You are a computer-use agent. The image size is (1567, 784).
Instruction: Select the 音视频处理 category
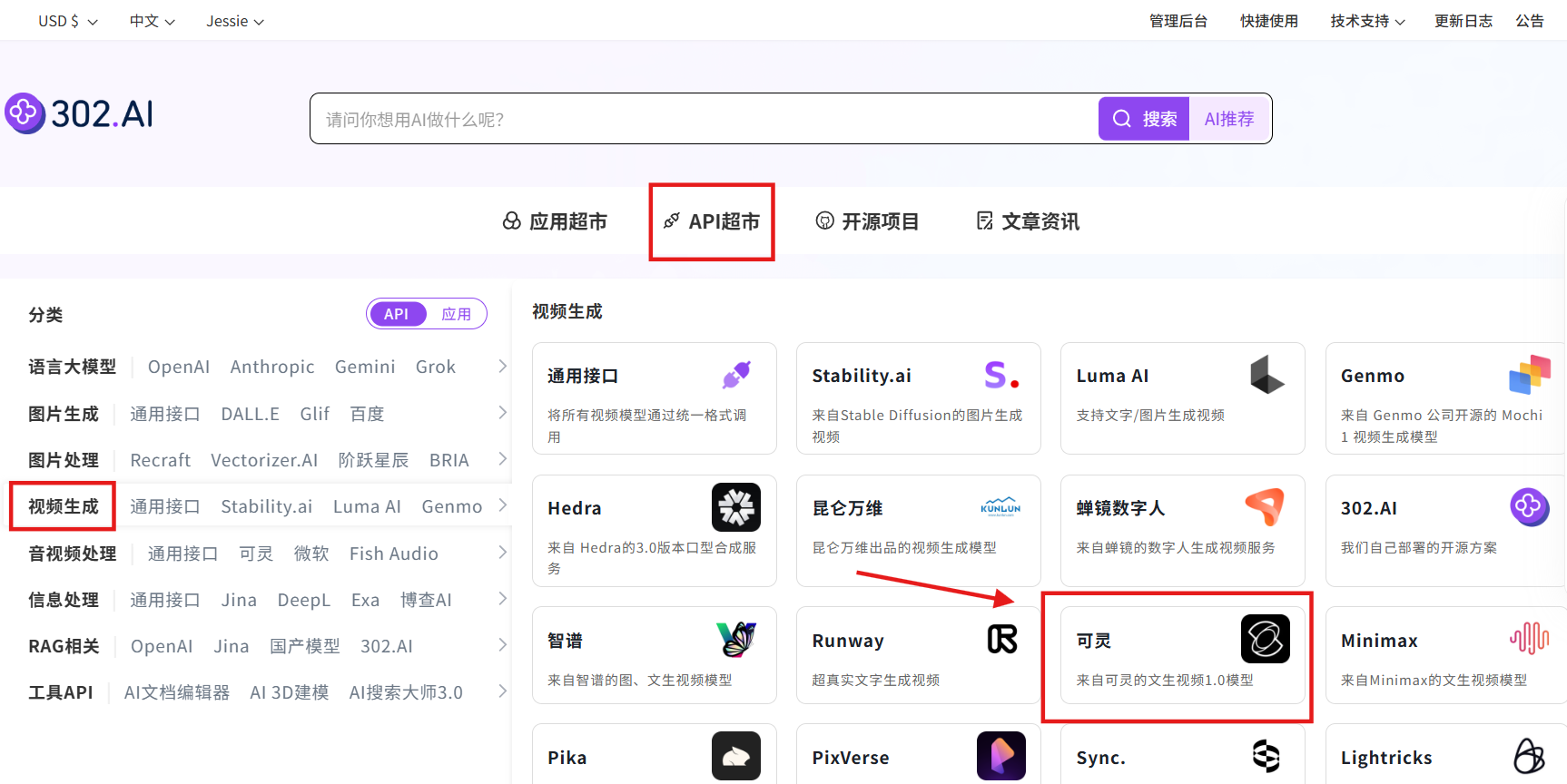pyautogui.click(x=73, y=554)
